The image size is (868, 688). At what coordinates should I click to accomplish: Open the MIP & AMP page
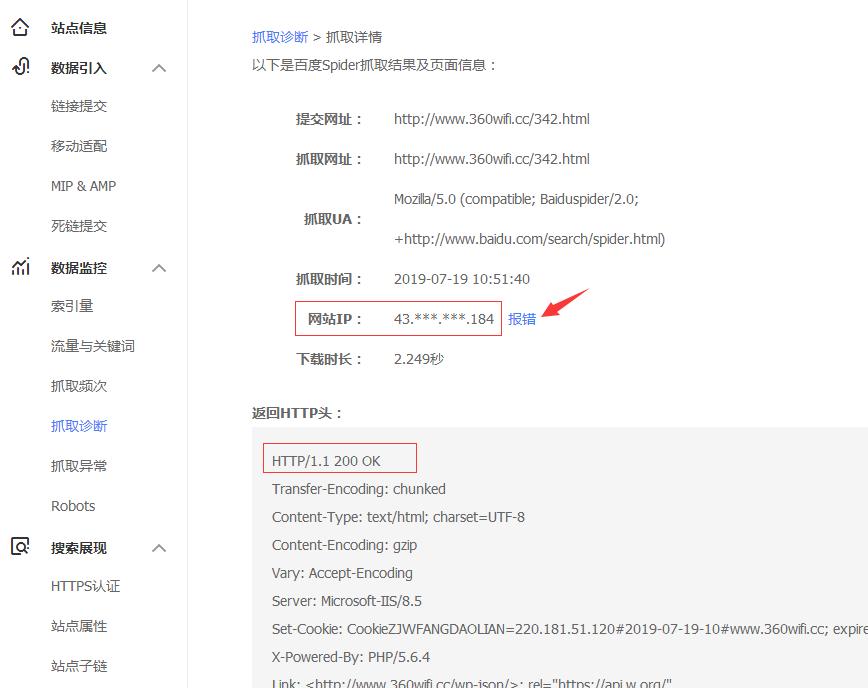(83, 185)
